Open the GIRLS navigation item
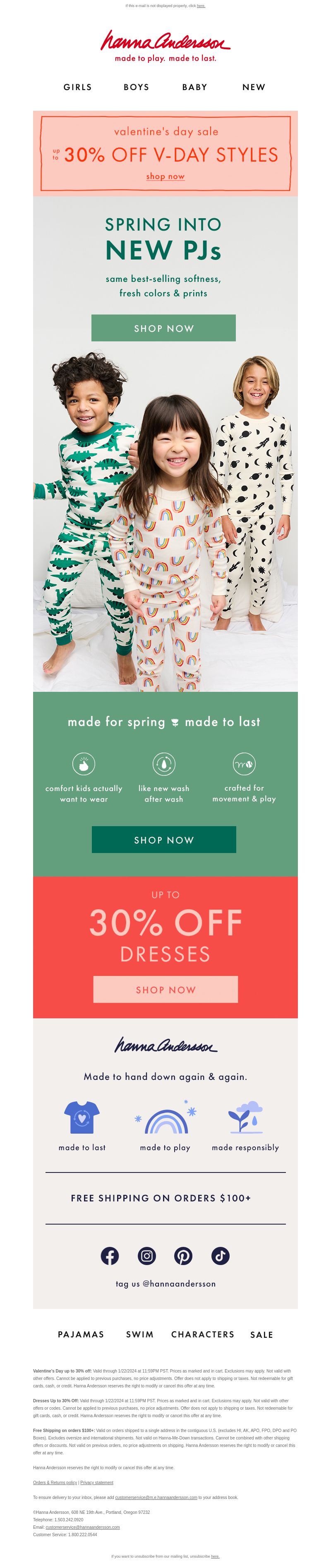Viewport: 331px width, 1568px height. [78, 87]
